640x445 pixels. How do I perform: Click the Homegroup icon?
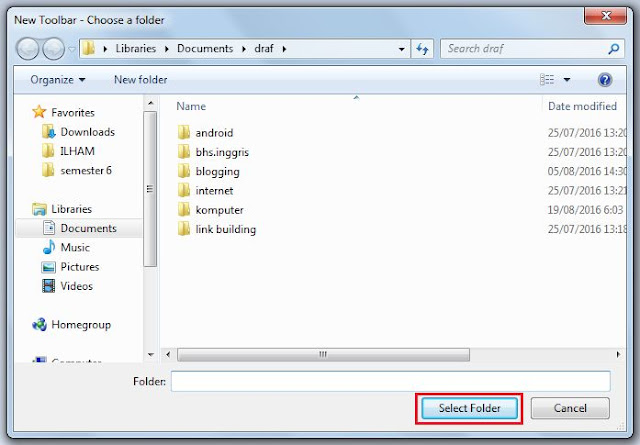tap(40, 325)
